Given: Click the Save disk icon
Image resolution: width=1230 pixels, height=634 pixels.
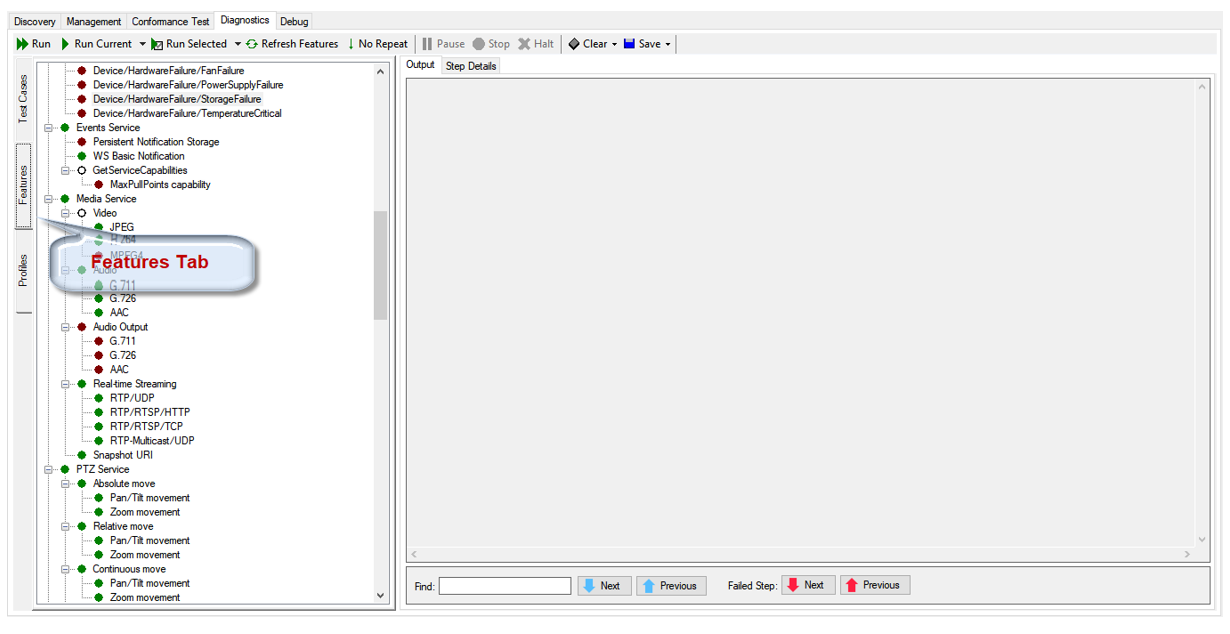Looking at the screenshot, I should pos(629,44).
